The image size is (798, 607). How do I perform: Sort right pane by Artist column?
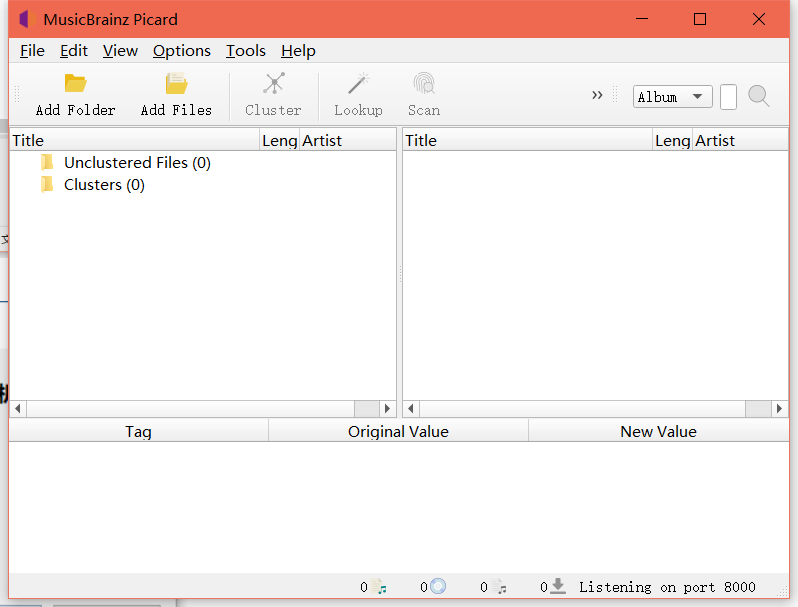(x=740, y=140)
